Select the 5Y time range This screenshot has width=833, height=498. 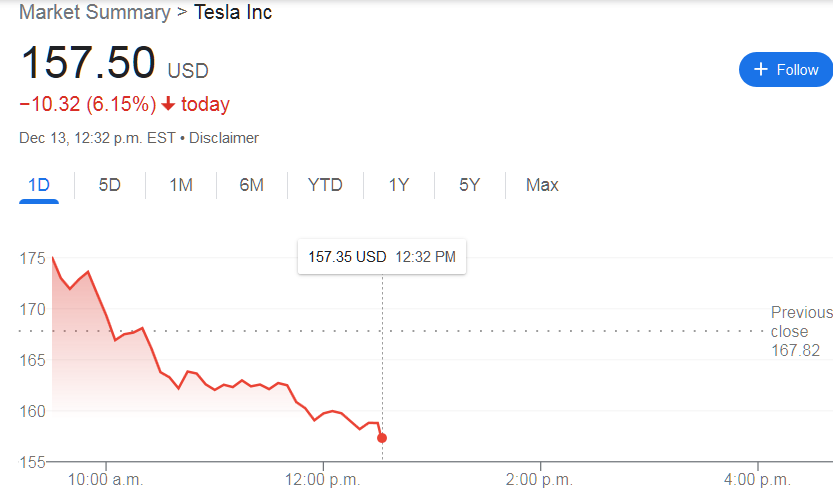tap(469, 185)
